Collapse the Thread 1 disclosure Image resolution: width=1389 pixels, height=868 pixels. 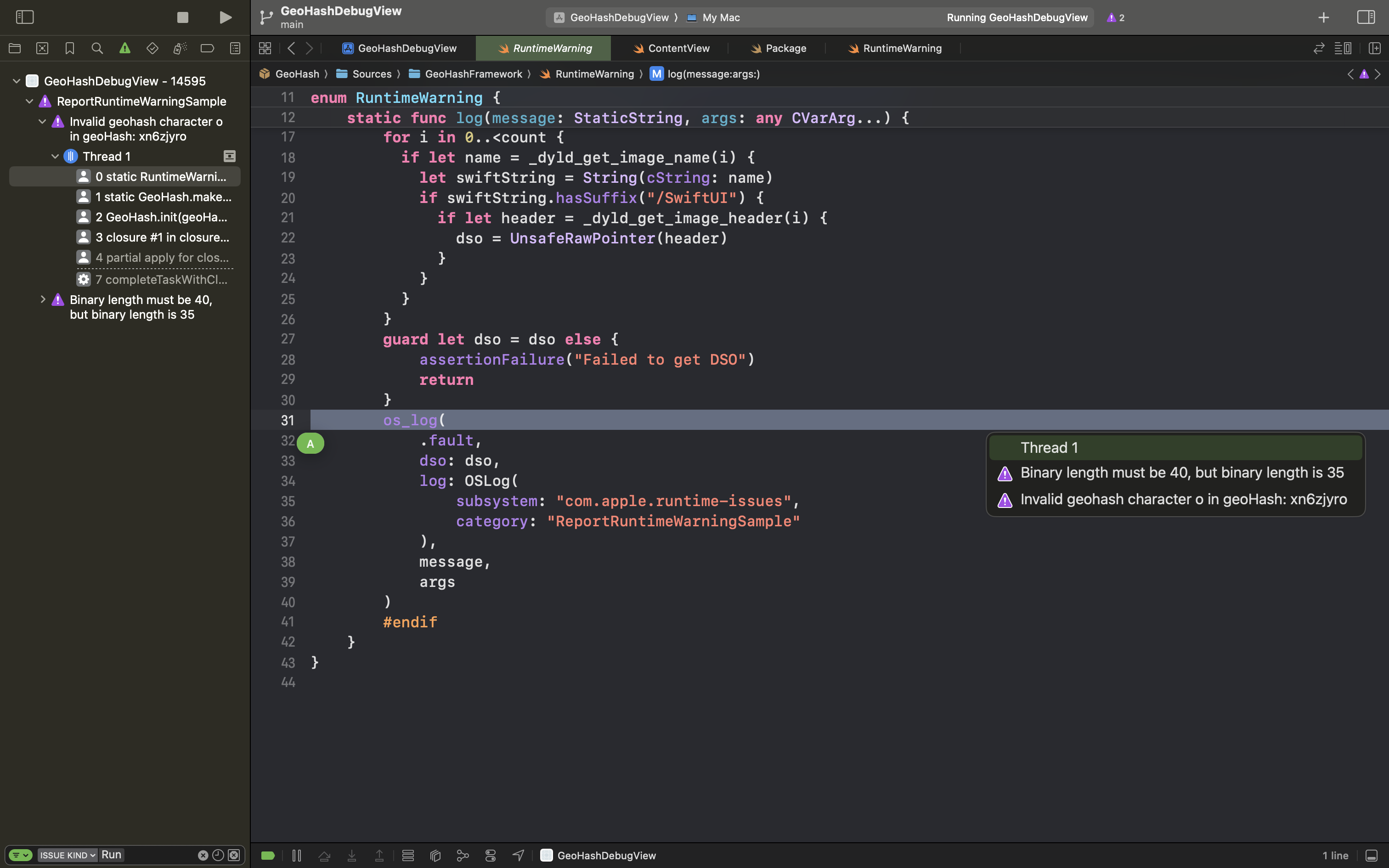[55, 156]
